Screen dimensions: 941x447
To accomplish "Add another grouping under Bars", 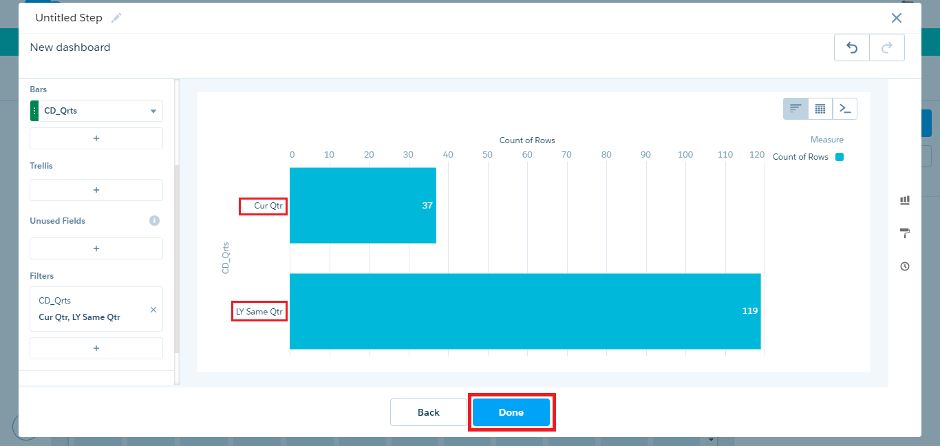I will [96, 138].
